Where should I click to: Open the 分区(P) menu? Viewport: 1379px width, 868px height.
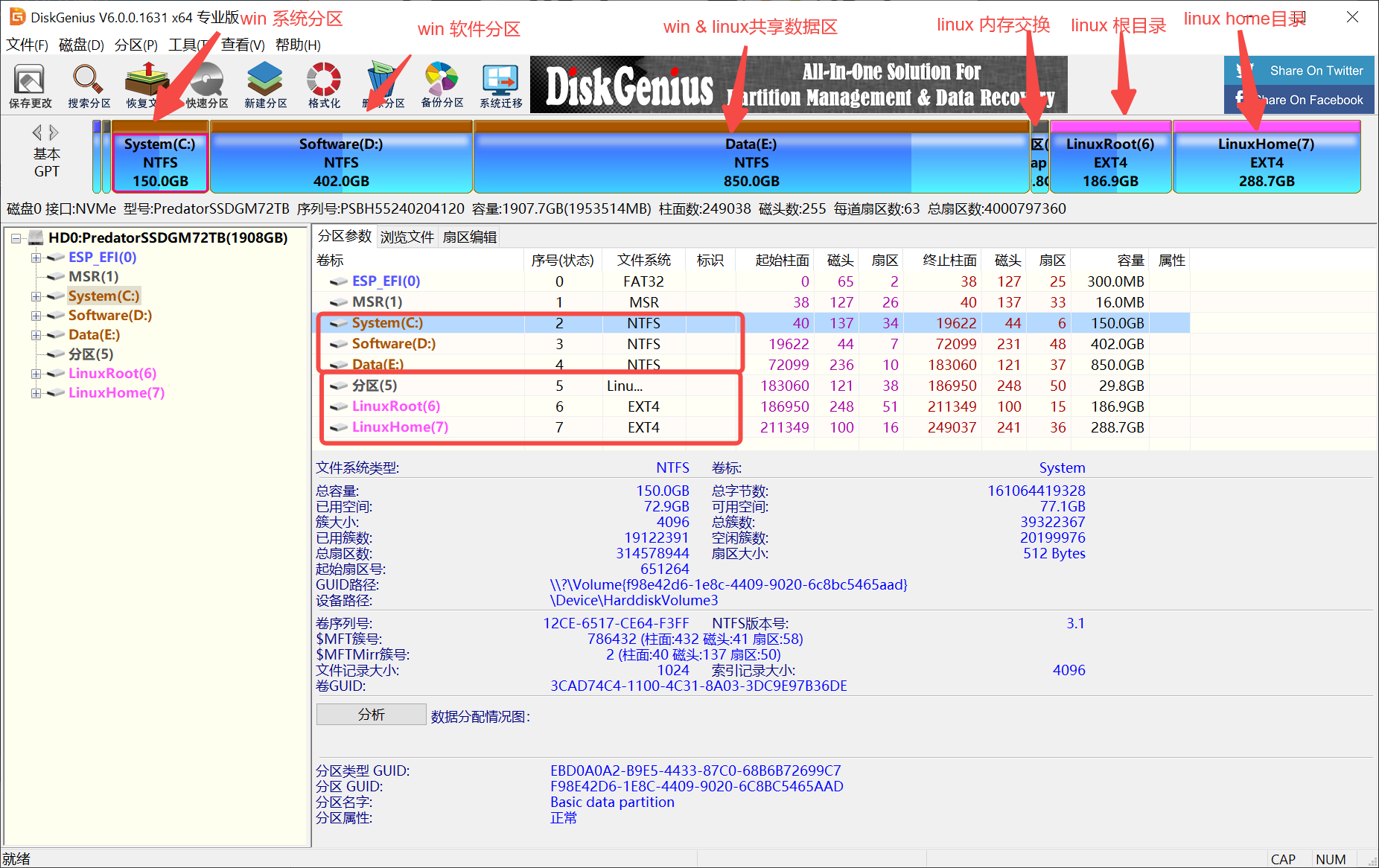[x=136, y=45]
